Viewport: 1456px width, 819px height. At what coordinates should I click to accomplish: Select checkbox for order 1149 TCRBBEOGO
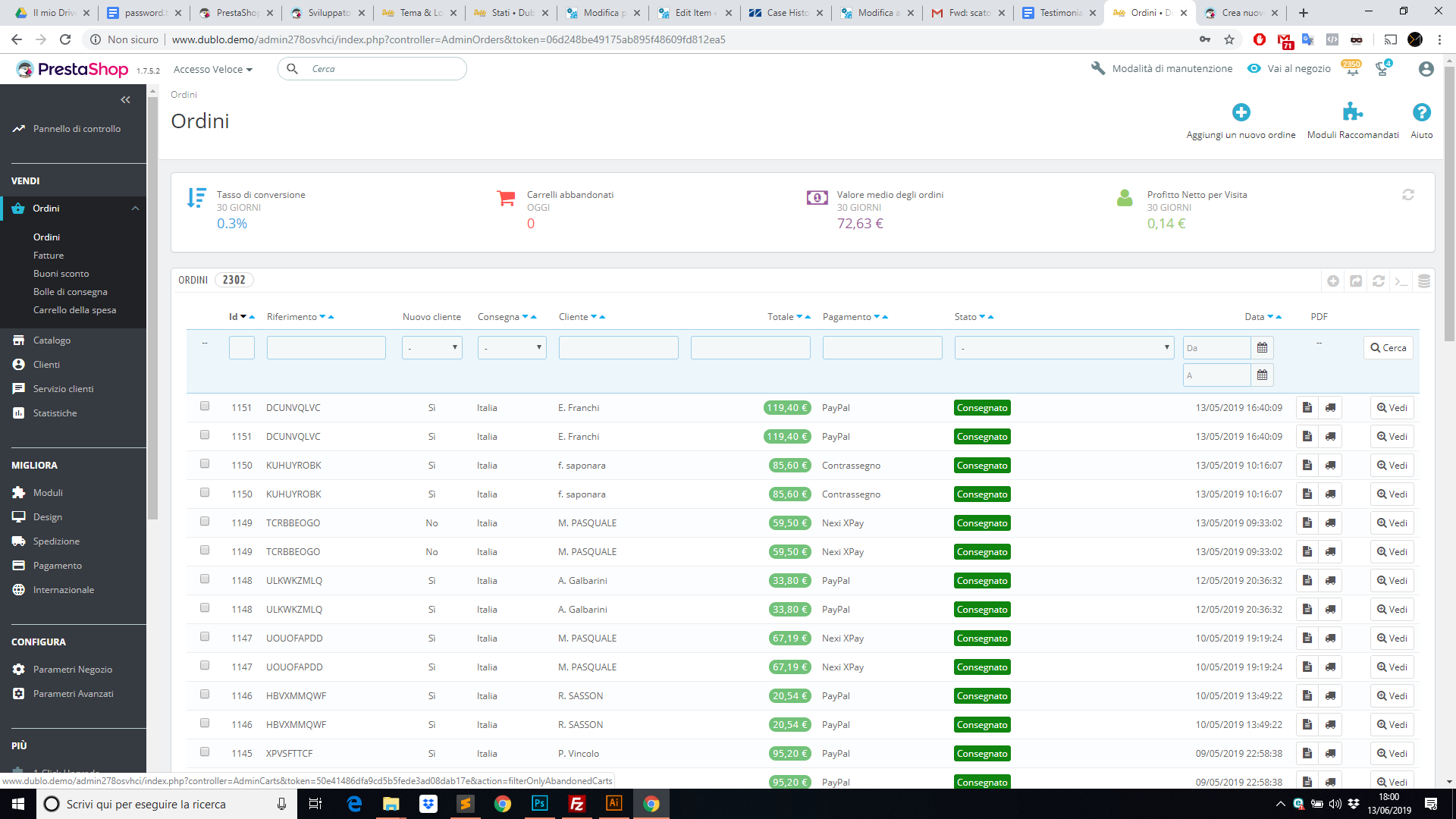(x=205, y=522)
